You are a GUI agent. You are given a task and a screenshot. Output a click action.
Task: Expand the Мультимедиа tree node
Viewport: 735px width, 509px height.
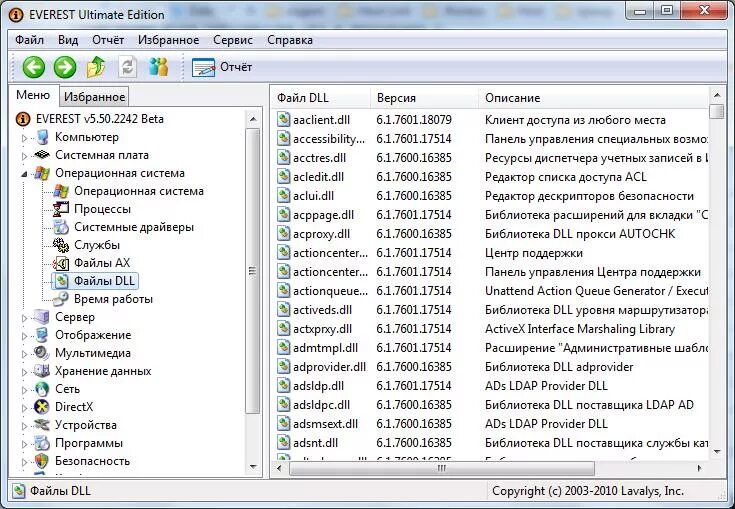pyautogui.click(x=25, y=353)
